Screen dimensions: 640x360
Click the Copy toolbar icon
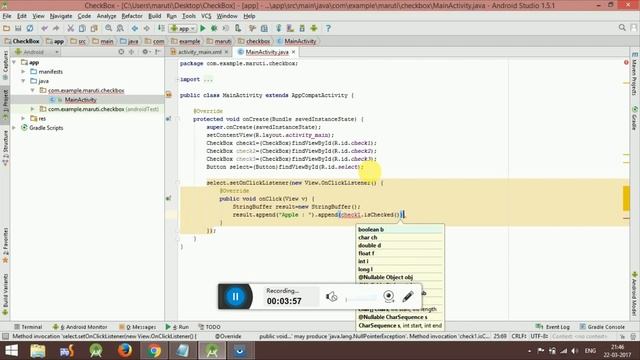coord(82,28)
